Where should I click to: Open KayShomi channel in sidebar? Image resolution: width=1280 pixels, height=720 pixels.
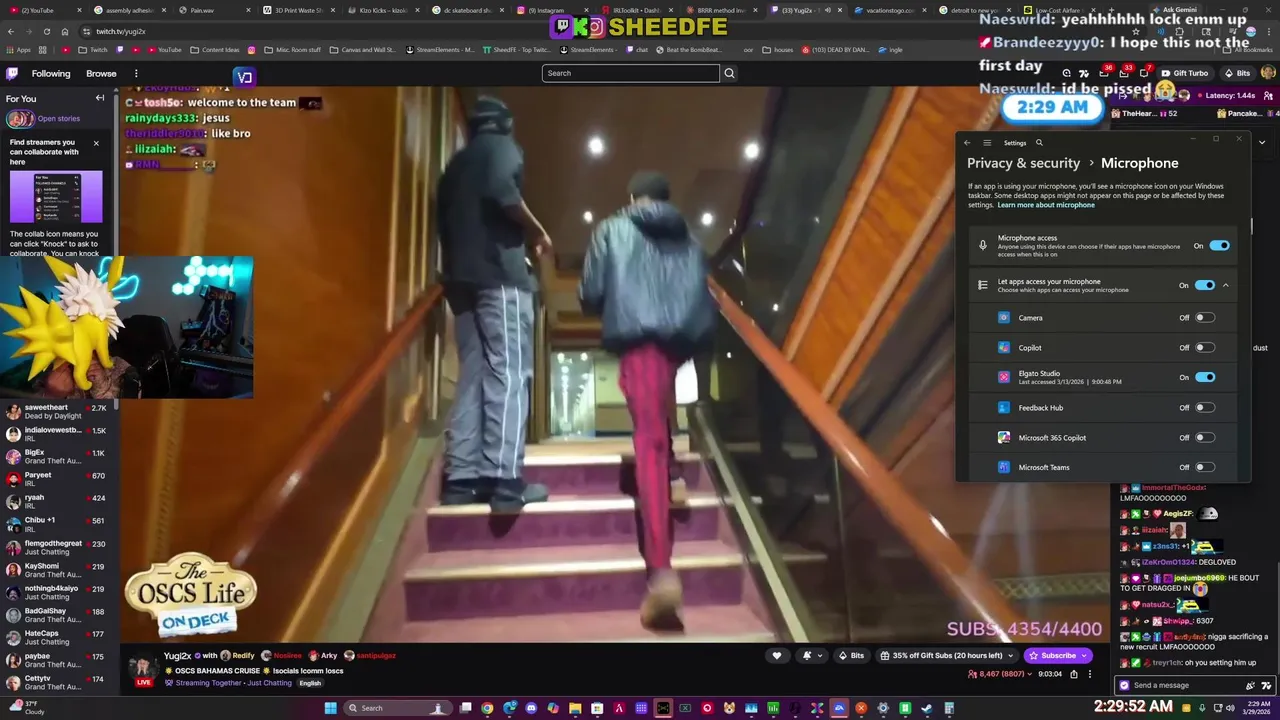pyautogui.click(x=60, y=570)
